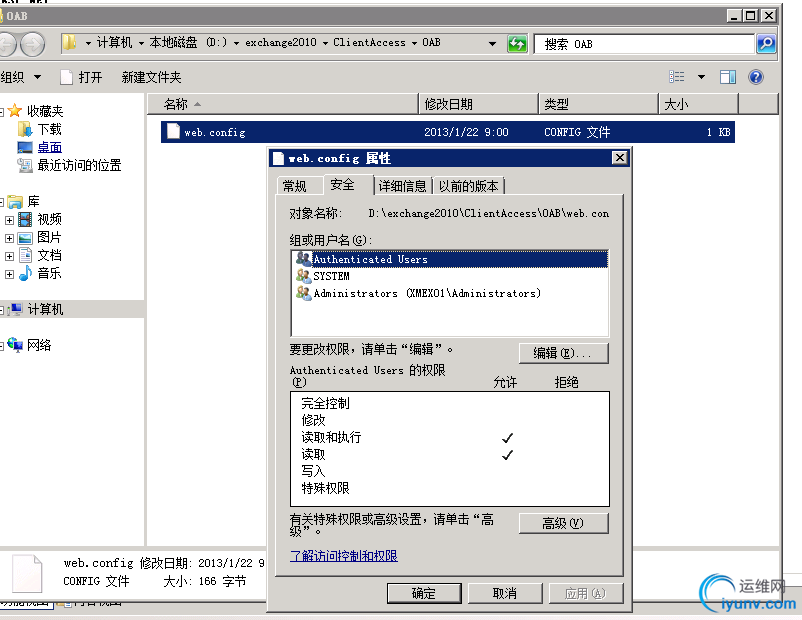Click the search magnifier icon
The image size is (802, 620).
point(766,43)
